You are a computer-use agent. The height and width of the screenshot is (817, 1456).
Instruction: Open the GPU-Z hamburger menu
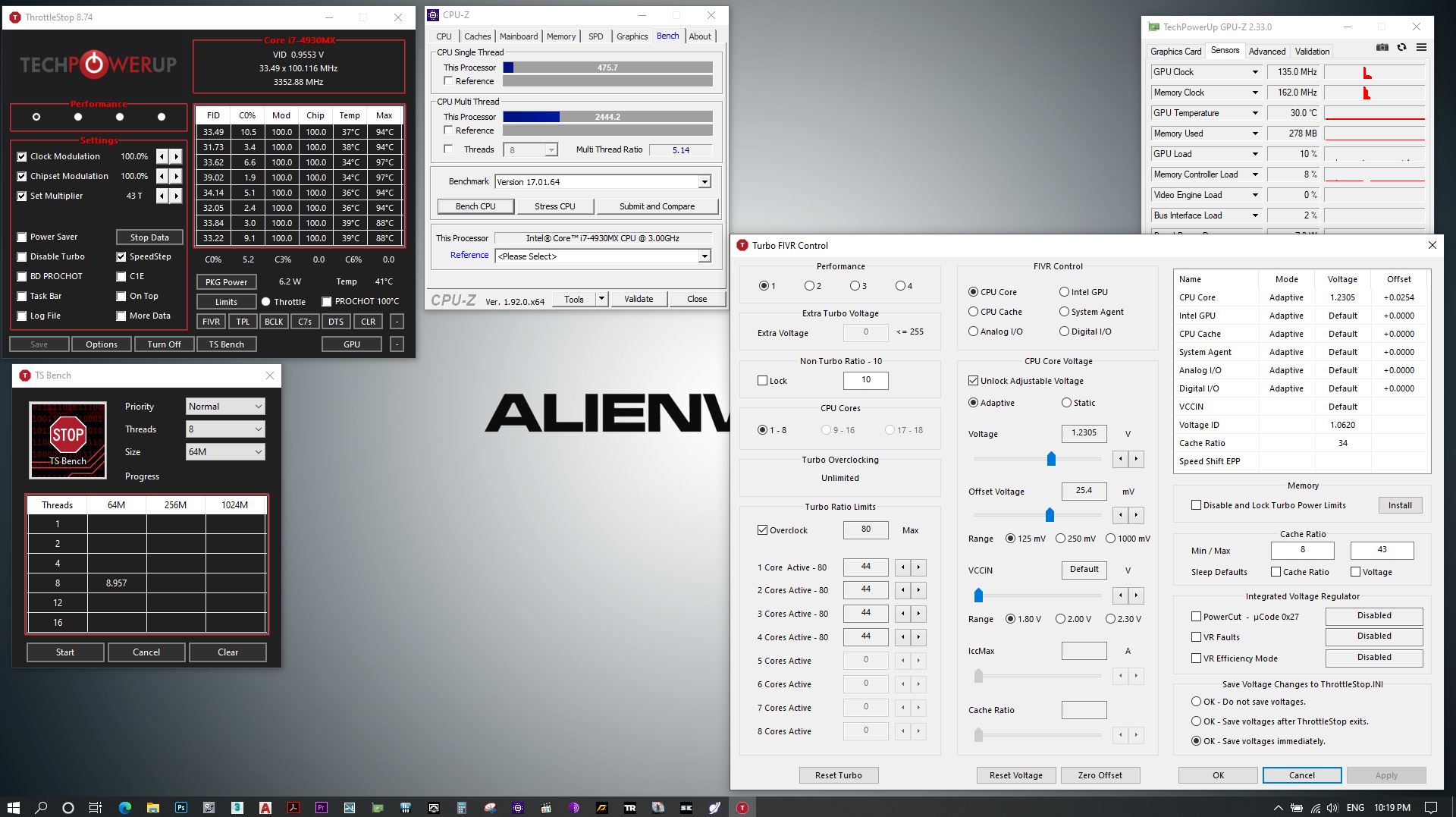(1421, 47)
